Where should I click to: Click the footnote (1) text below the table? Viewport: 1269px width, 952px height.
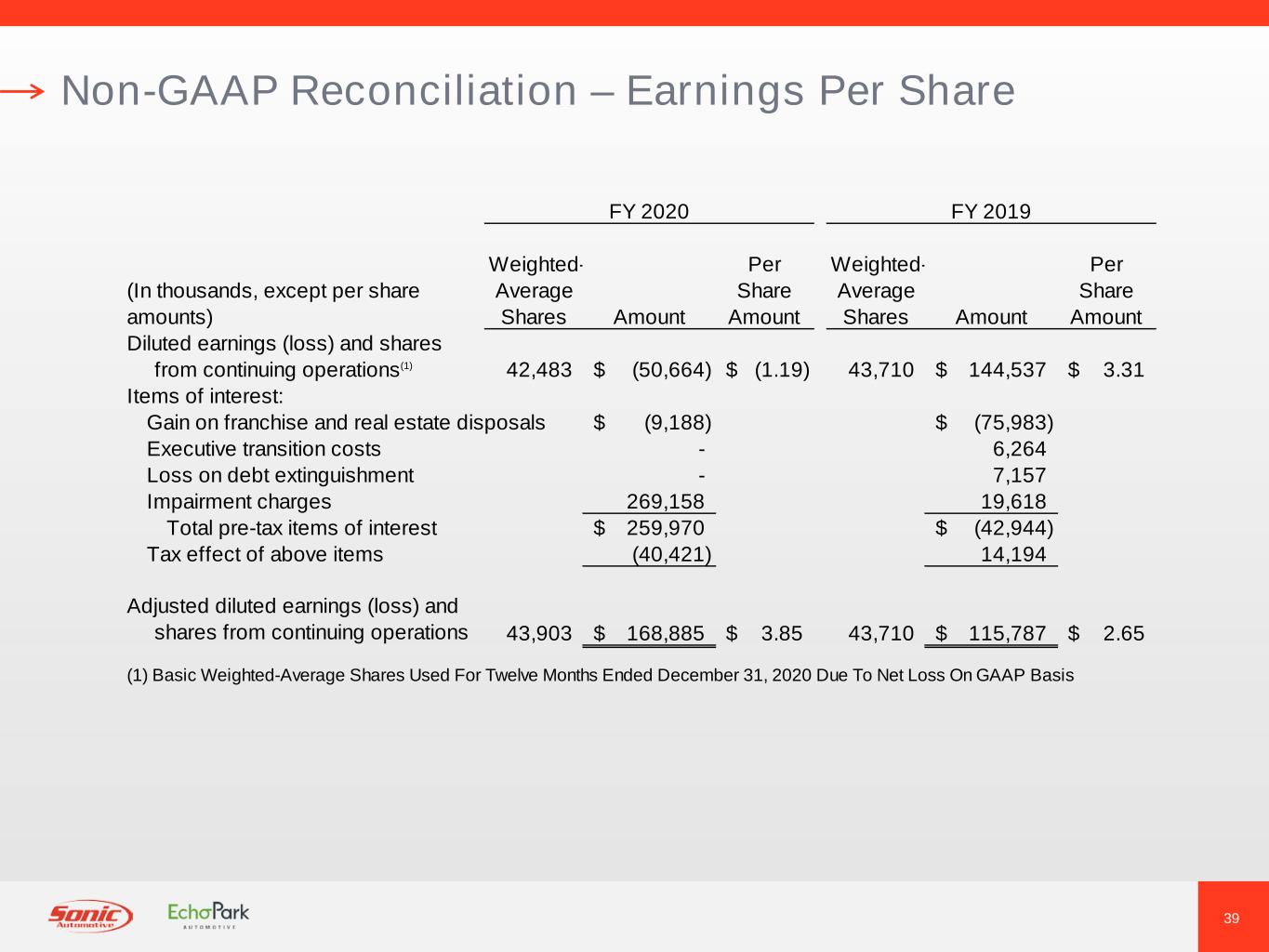[x=600, y=676]
